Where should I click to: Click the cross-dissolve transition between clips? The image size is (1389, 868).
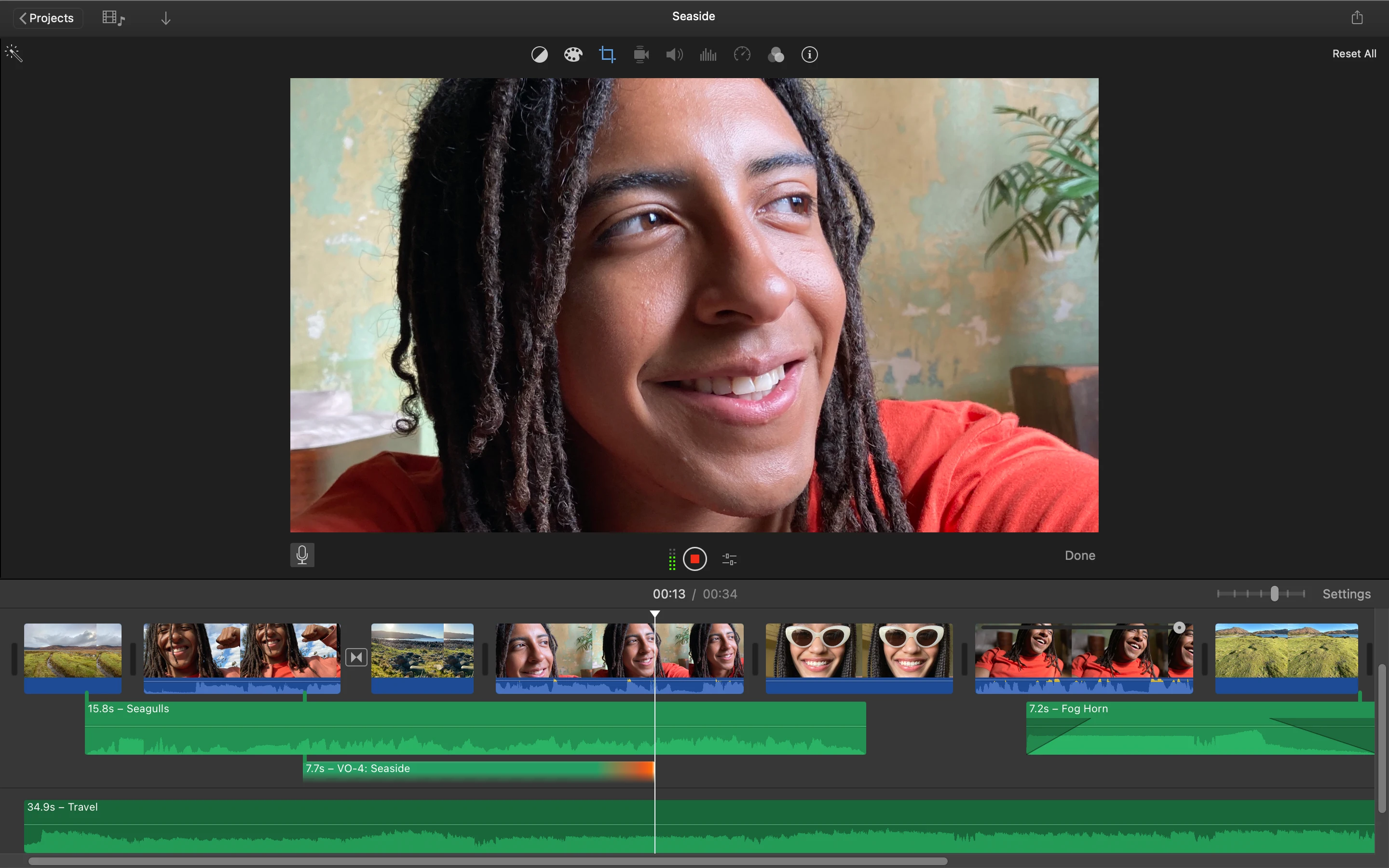pyautogui.click(x=356, y=656)
